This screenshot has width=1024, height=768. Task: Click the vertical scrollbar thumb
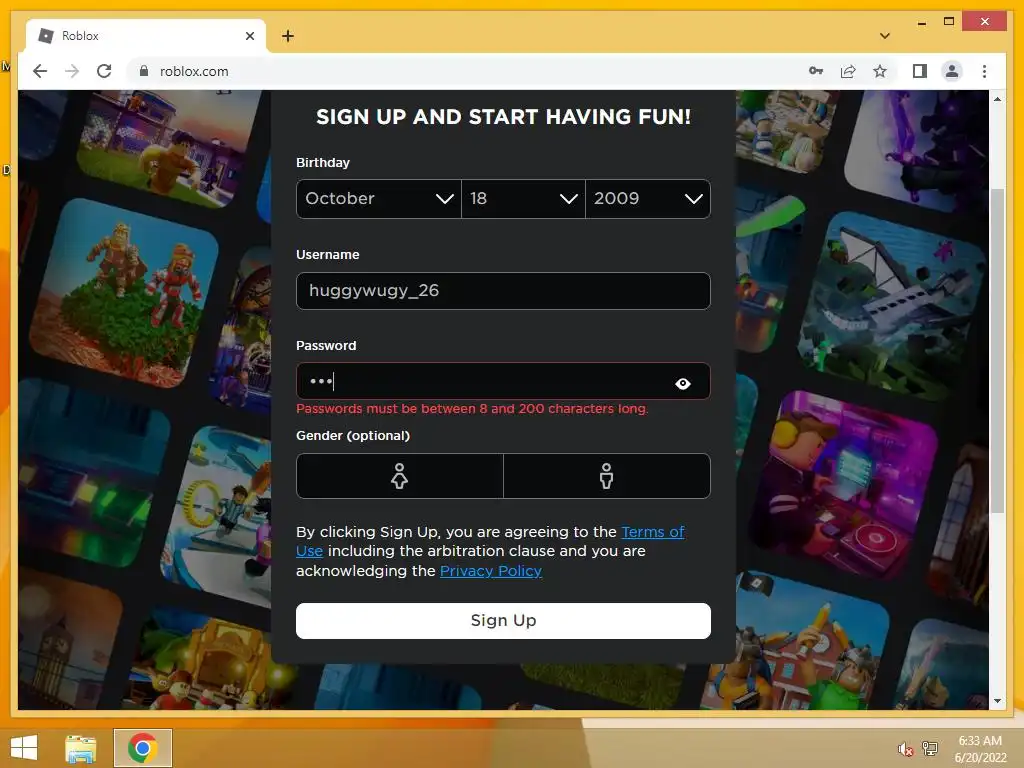coord(997,351)
